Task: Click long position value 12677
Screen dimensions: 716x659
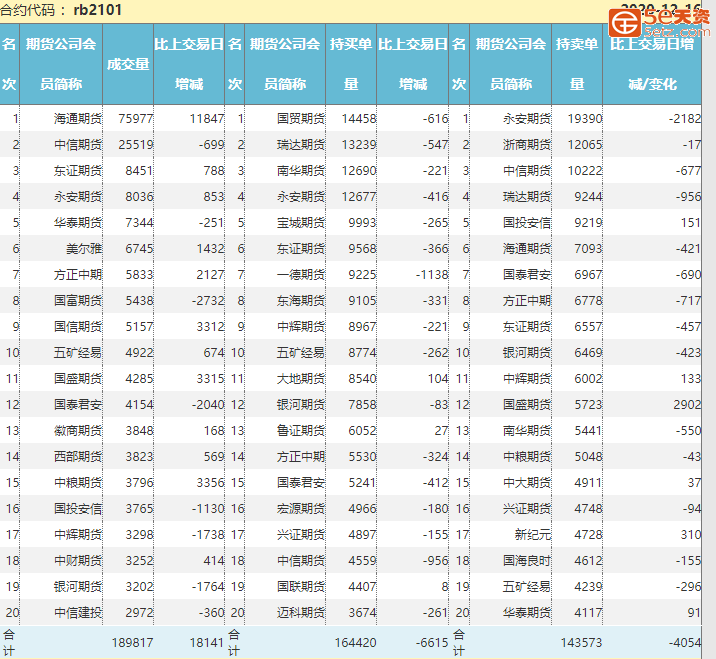Action: [359, 197]
